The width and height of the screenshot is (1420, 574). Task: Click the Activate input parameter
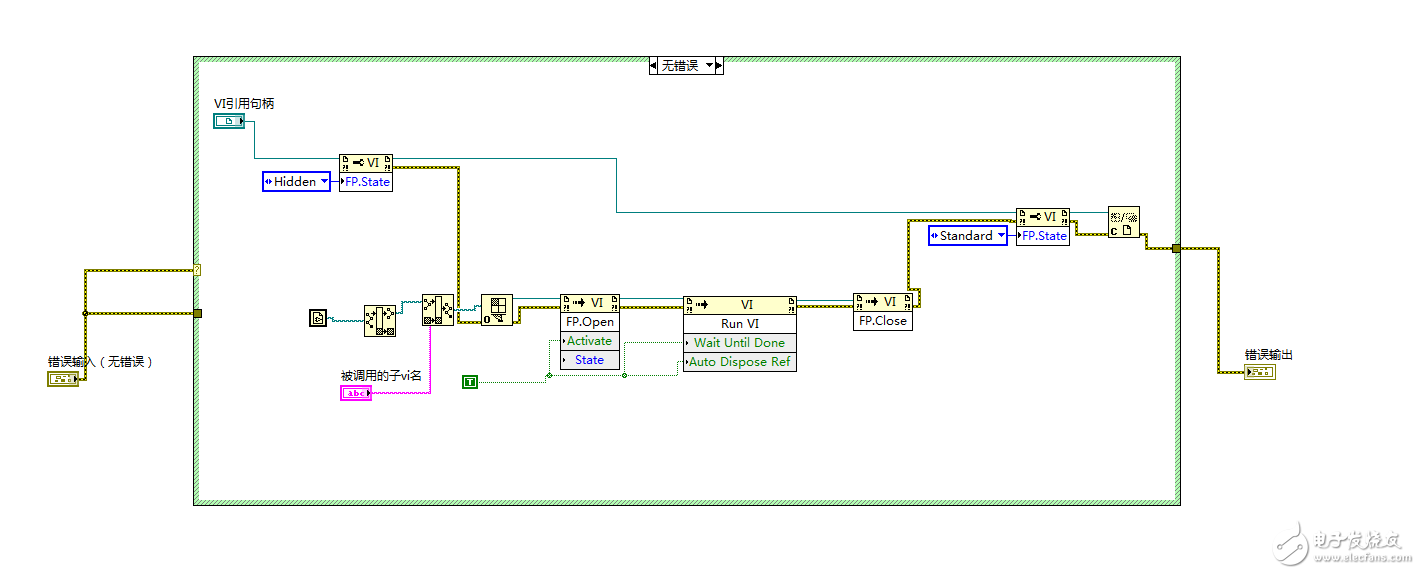[x=590, y=341]
